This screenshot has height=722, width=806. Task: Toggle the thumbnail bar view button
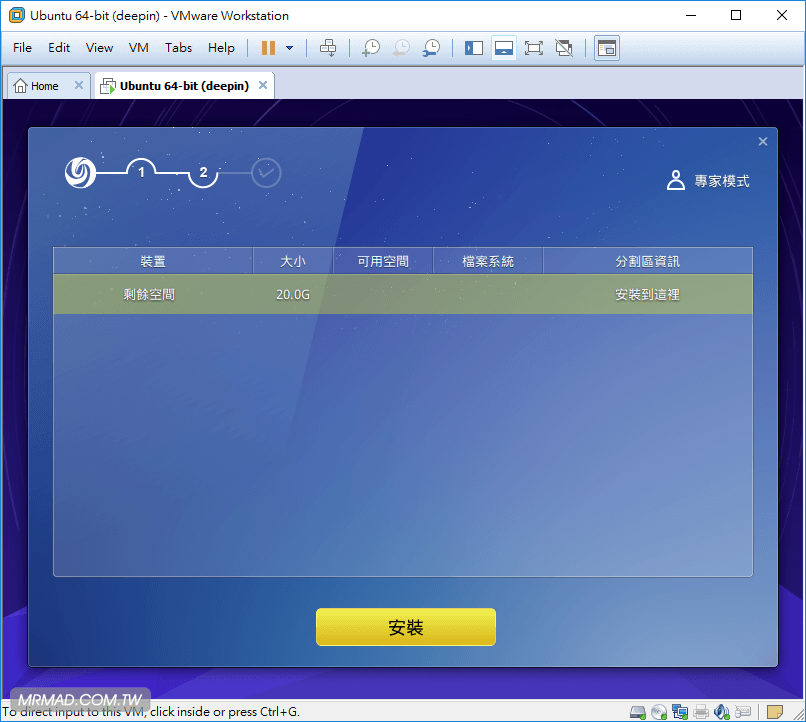[x=504, y=48]
